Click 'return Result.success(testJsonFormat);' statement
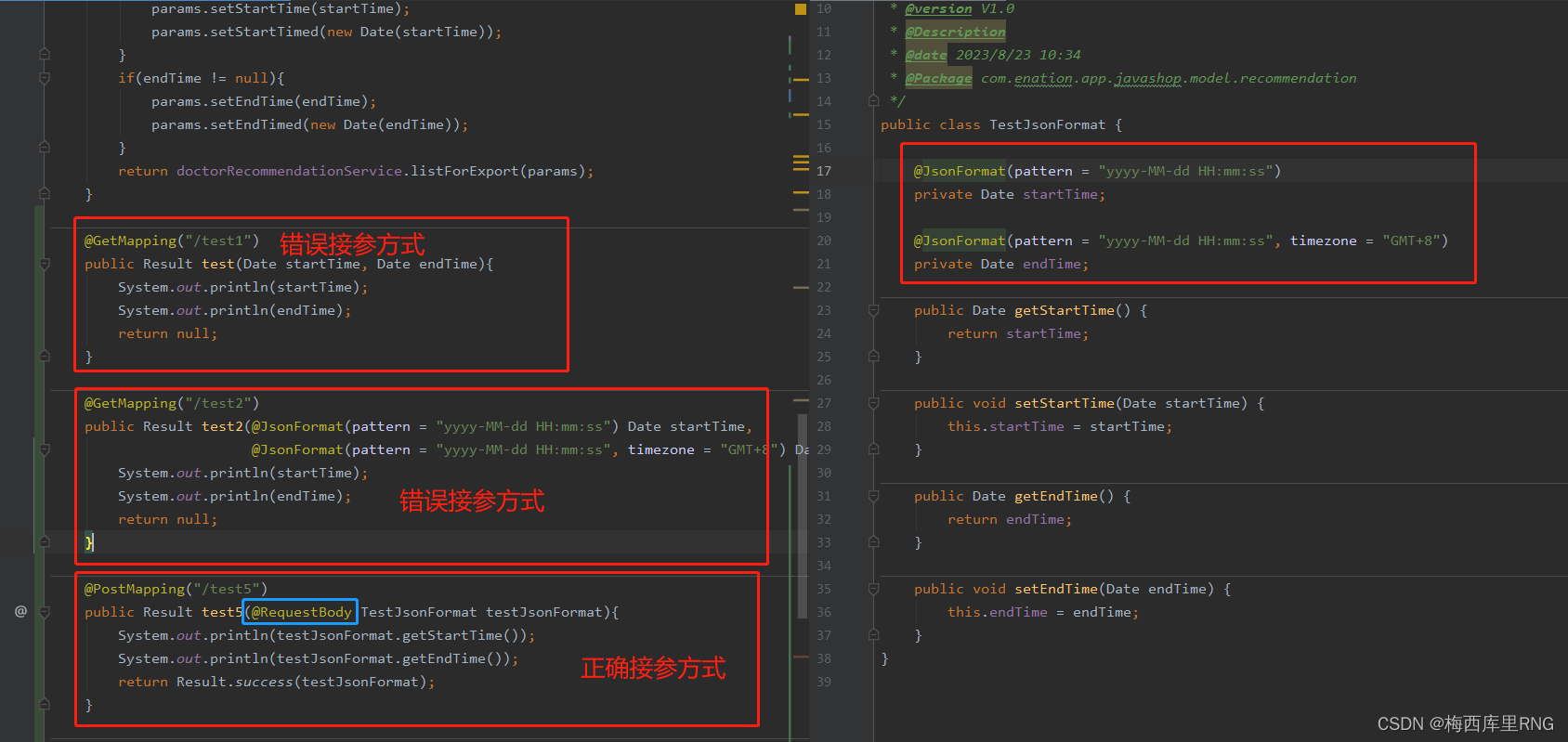Image resolution: width=1568 pixels, height=742 pixels. click(277, 682)
